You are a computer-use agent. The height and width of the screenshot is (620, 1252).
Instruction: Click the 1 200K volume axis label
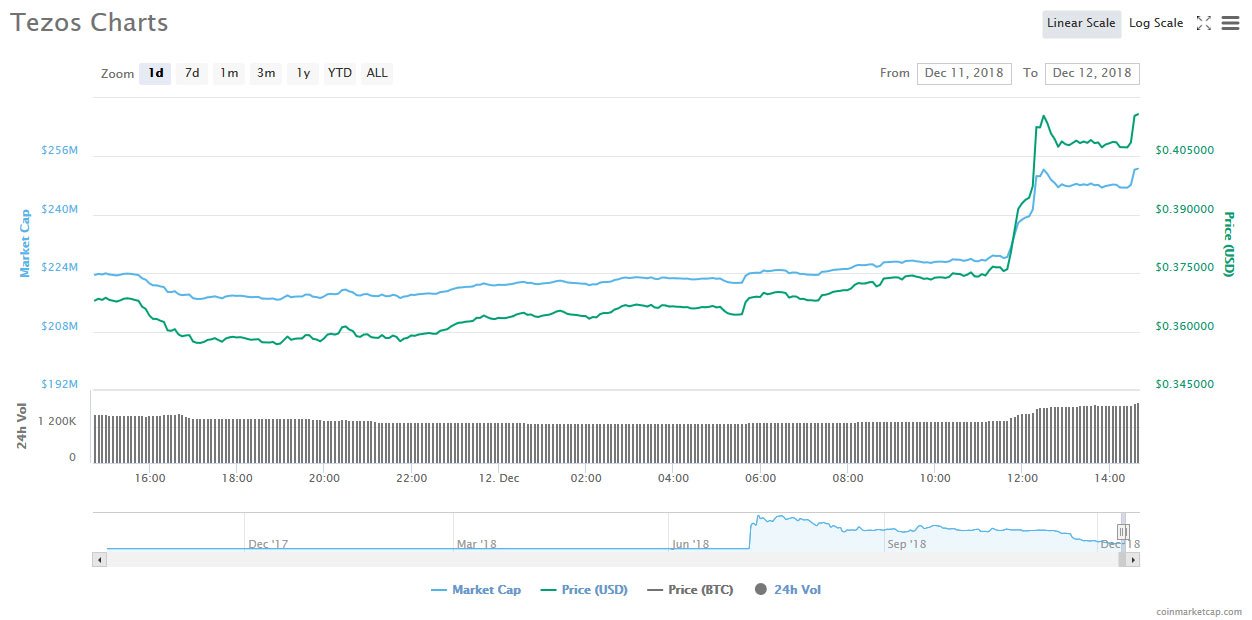coord(56,421)
